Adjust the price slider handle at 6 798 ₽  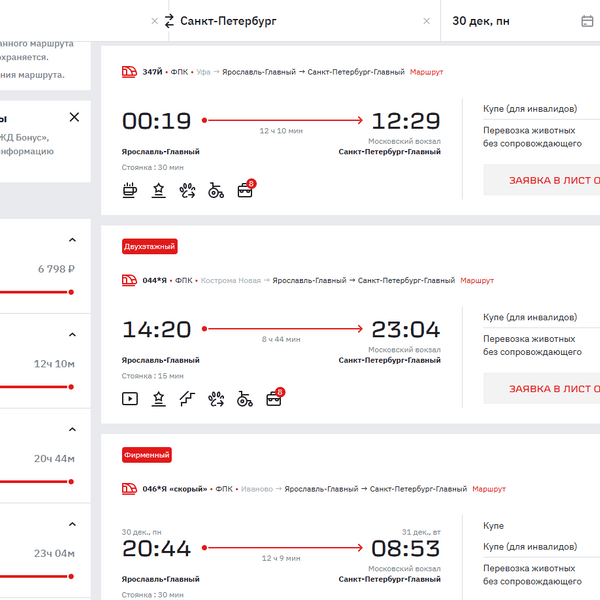71,292
